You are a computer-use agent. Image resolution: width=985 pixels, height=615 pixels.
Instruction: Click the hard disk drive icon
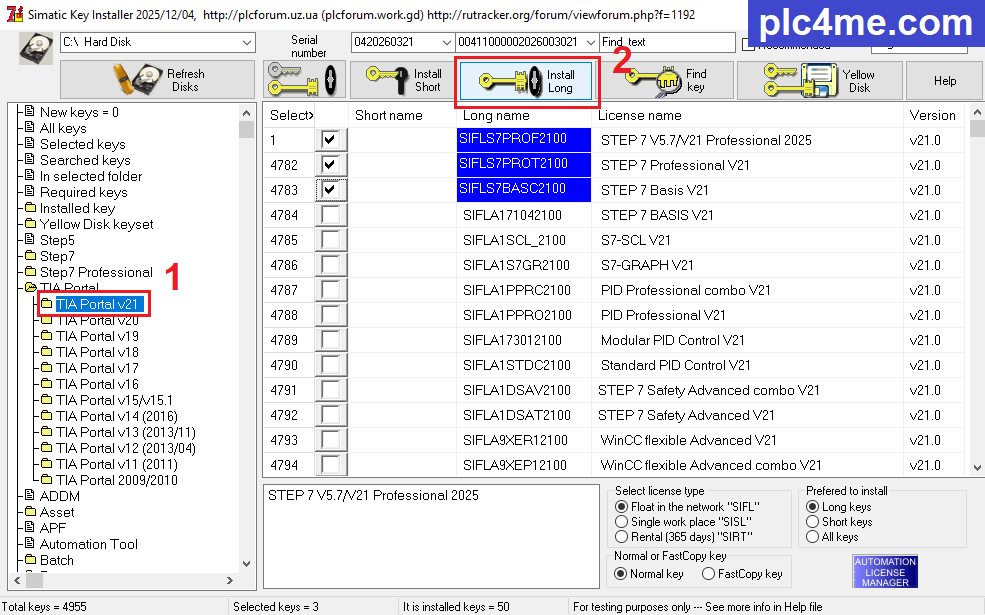(36, 47)
